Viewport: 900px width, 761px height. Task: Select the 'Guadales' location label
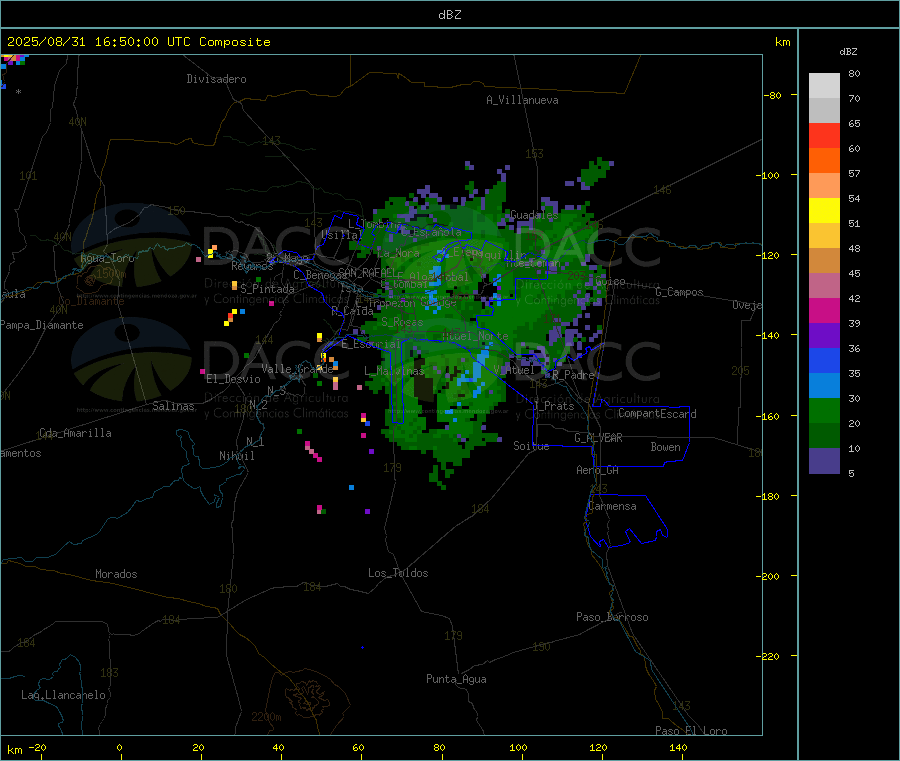[x=534, y=215]
